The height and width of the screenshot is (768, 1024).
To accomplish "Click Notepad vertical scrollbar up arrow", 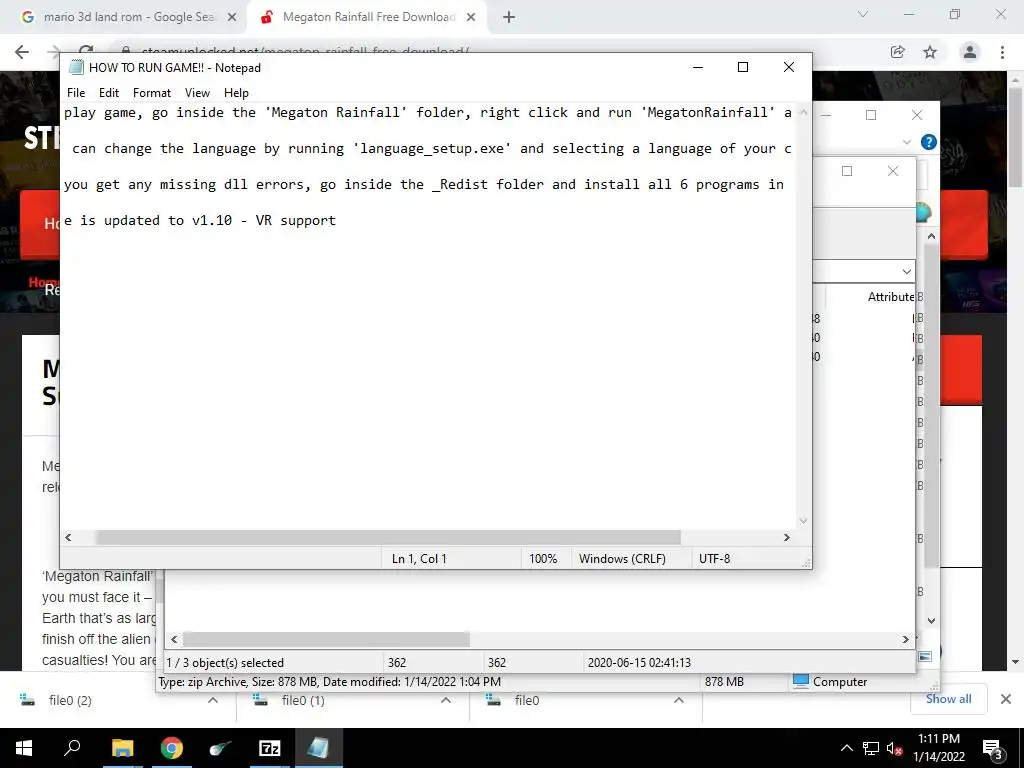I will [x=803, y=112].
